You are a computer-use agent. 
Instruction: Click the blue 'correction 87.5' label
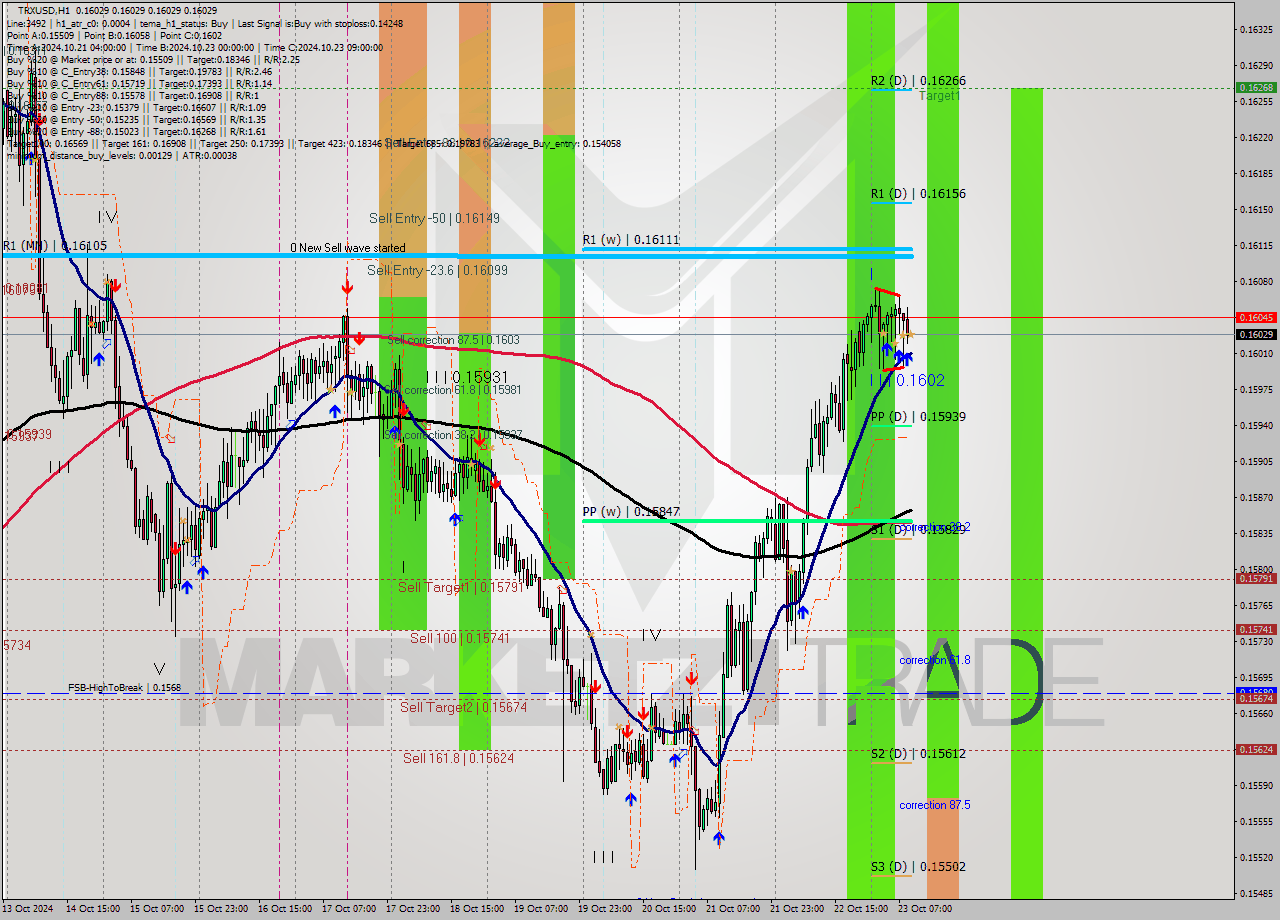tap(934, 805)
